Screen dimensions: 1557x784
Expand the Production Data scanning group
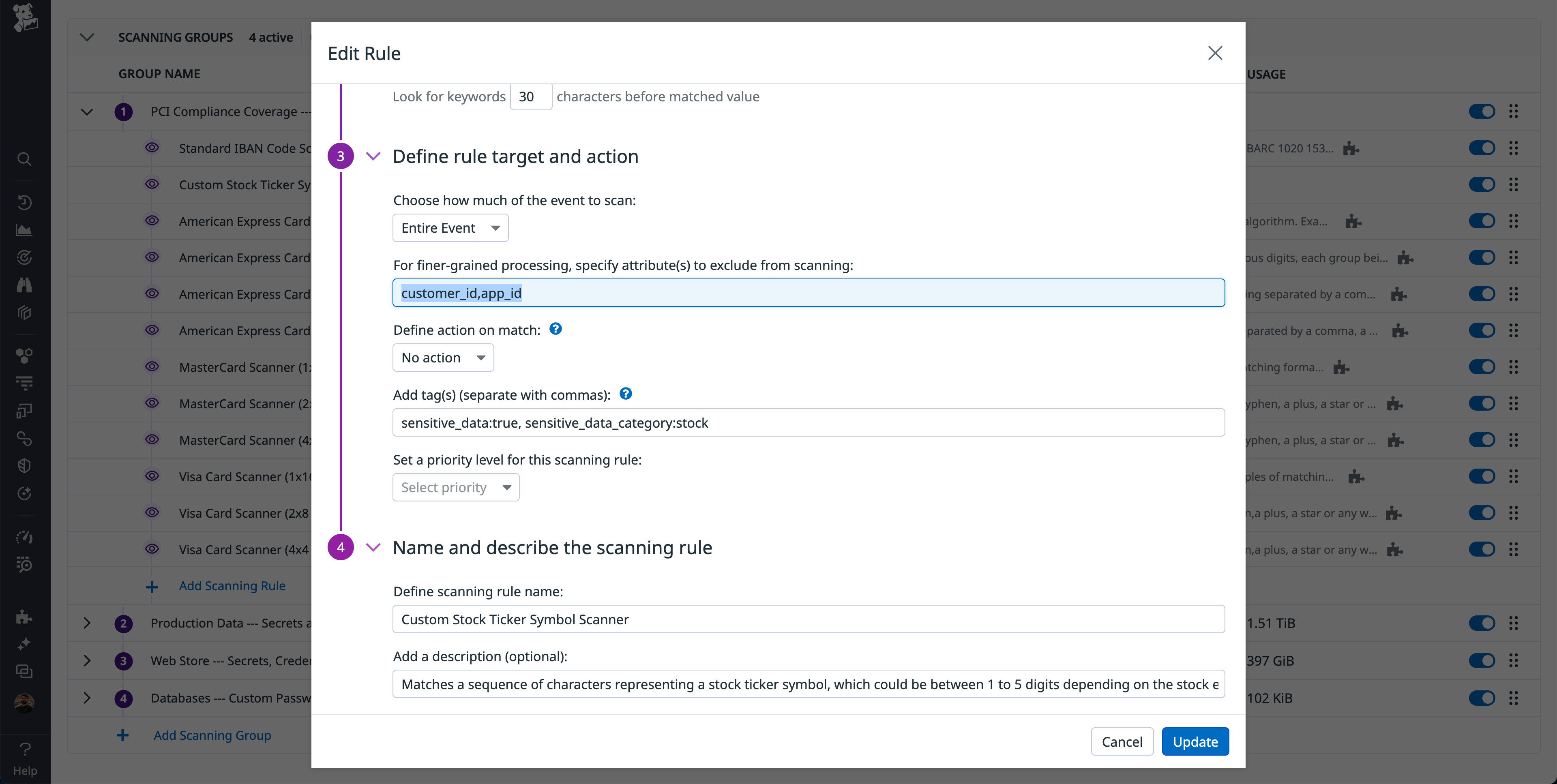(x=86, y=623)
